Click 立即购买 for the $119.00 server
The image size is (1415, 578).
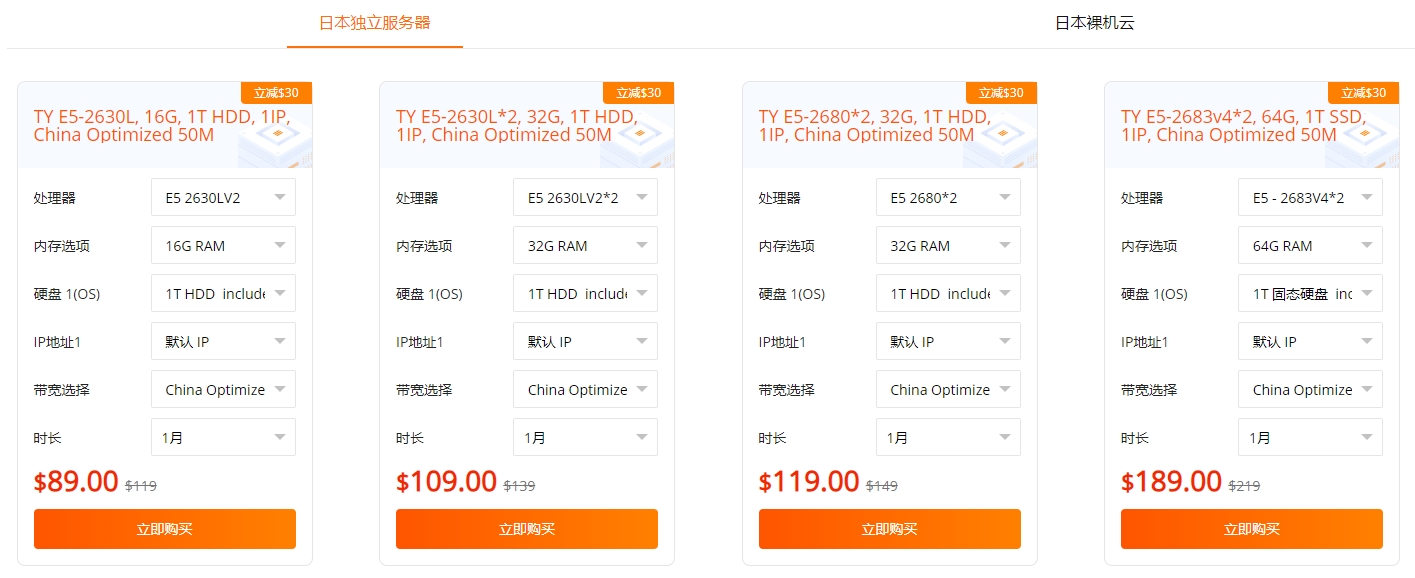pos(890,529)
